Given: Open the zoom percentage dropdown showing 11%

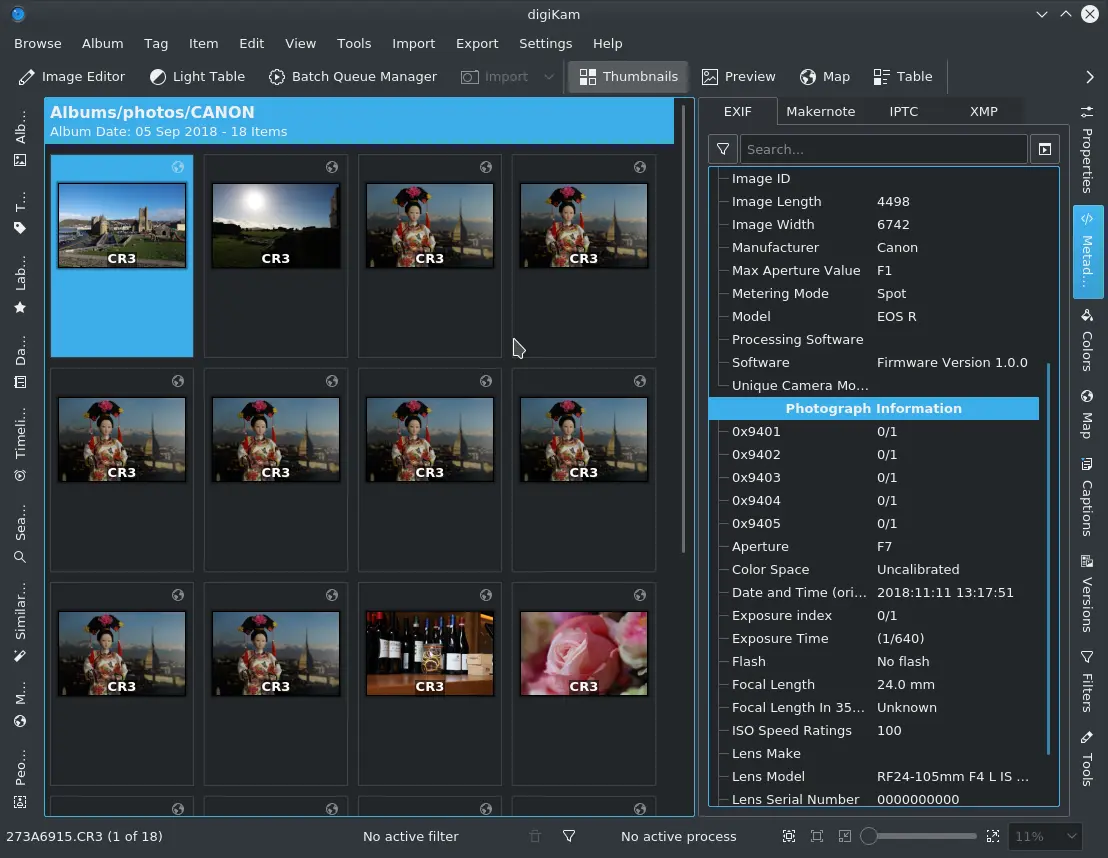Looking at the screenshot, I should click(1045, 836).
